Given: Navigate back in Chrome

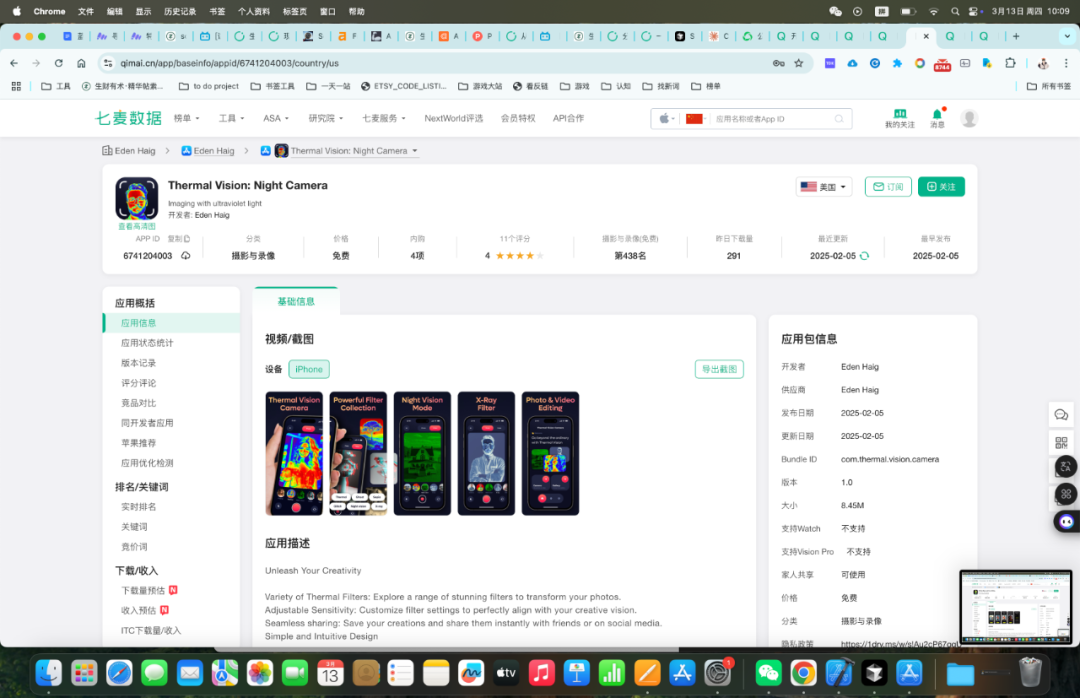Looking at the screenshot, I should tap(14, 63).
